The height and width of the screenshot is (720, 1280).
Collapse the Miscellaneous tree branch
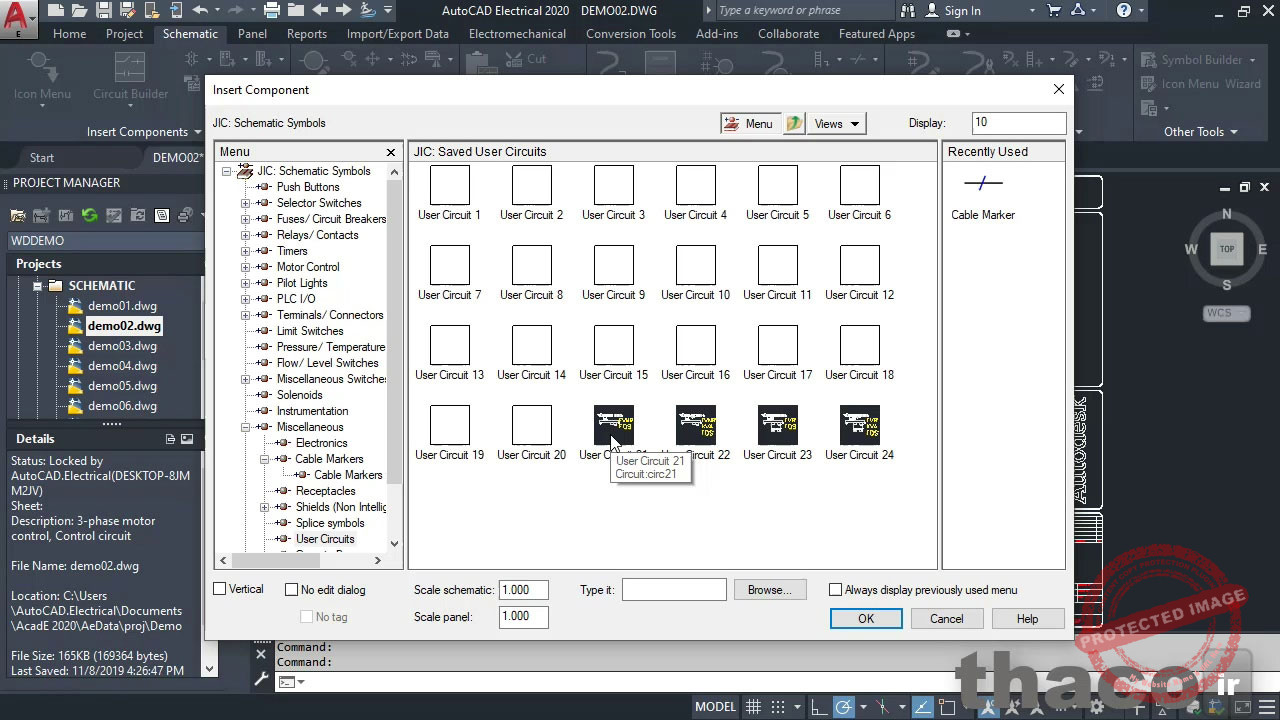click(x=245, y=427)
